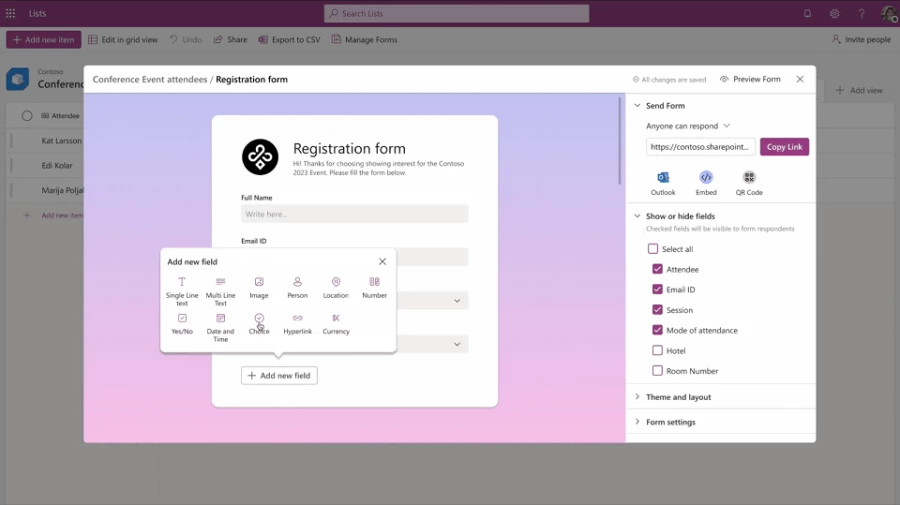Choose the Image field type icon

tap(259, 283)
